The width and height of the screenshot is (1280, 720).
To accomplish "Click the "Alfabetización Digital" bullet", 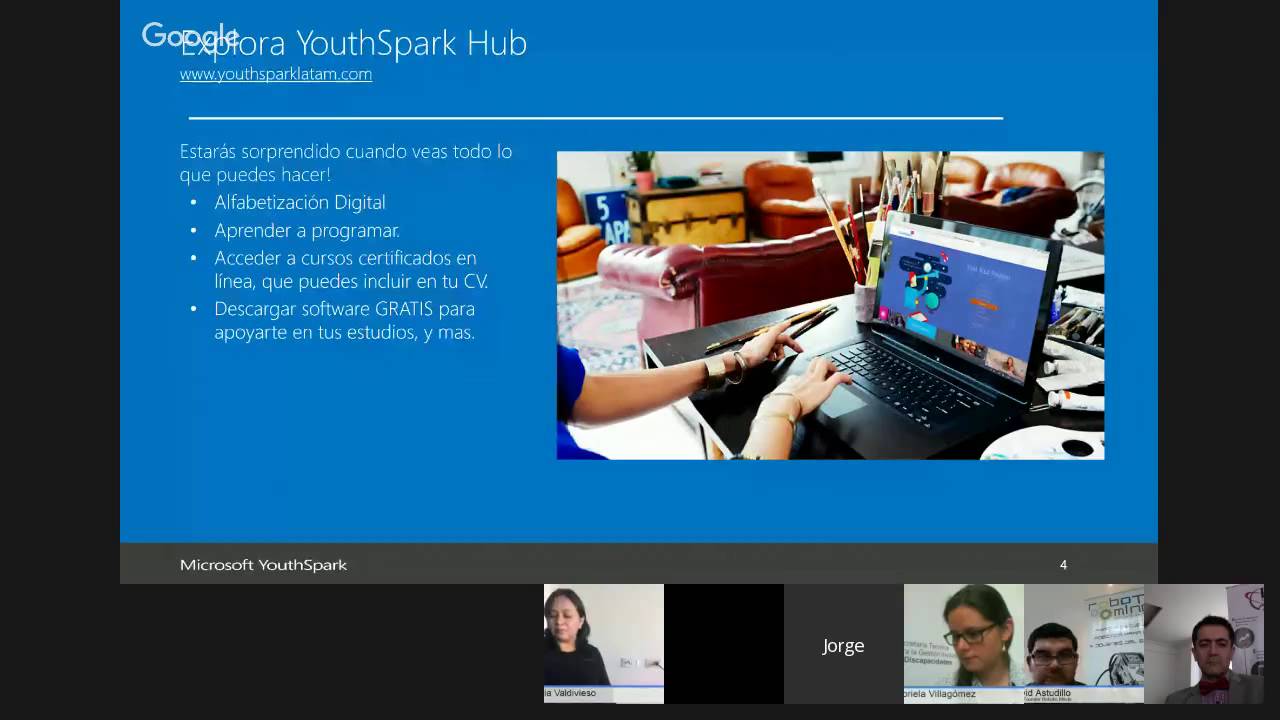I will coord(300,202).
